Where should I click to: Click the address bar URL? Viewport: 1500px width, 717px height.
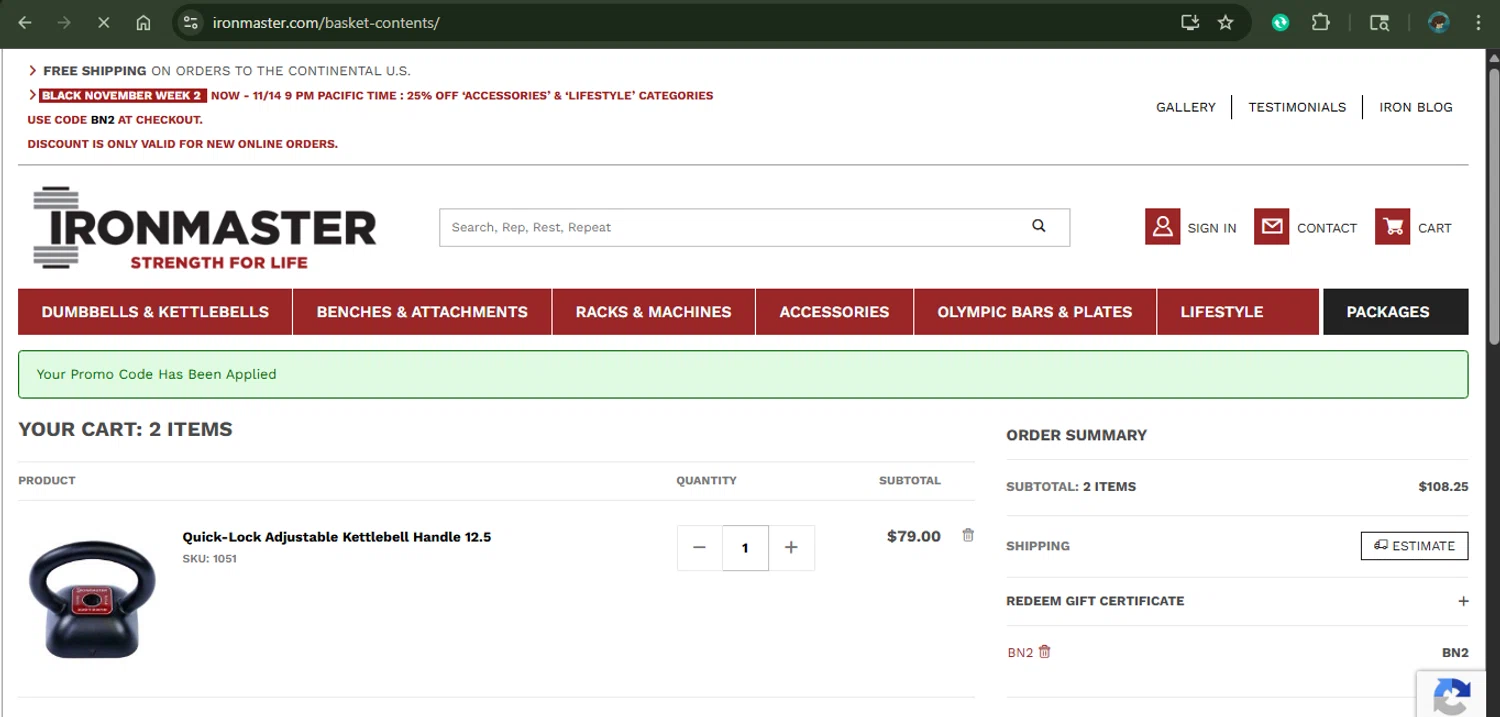coord(326,22)
